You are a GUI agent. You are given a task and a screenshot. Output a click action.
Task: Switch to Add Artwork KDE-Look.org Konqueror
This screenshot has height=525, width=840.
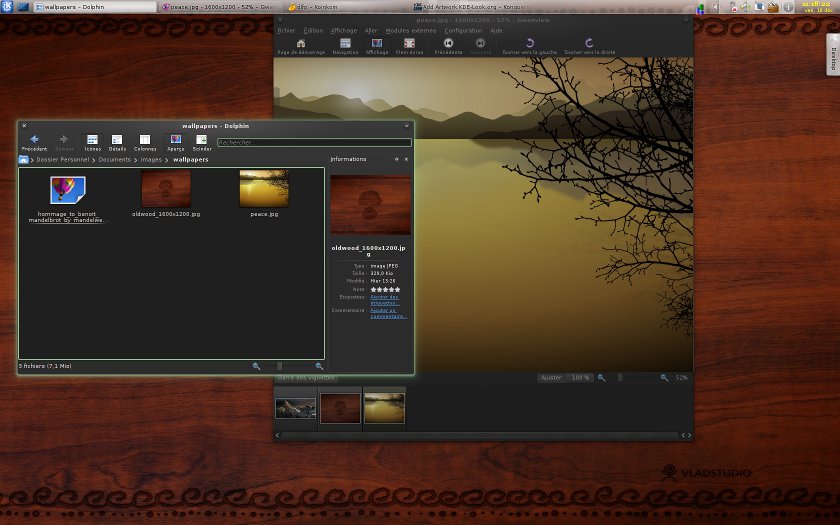[x=471, y=7]
